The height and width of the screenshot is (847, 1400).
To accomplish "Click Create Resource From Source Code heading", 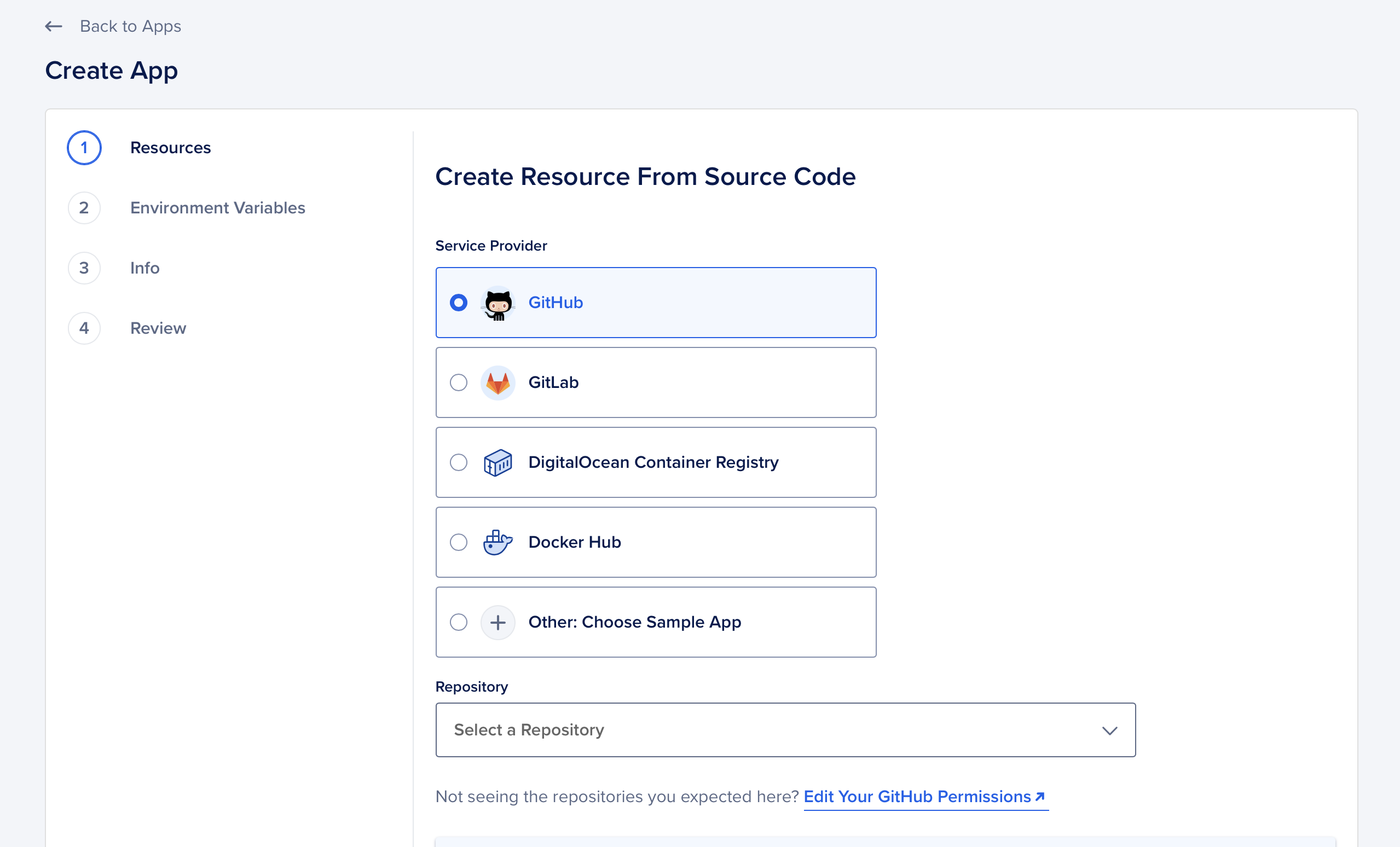I will 645,177.
